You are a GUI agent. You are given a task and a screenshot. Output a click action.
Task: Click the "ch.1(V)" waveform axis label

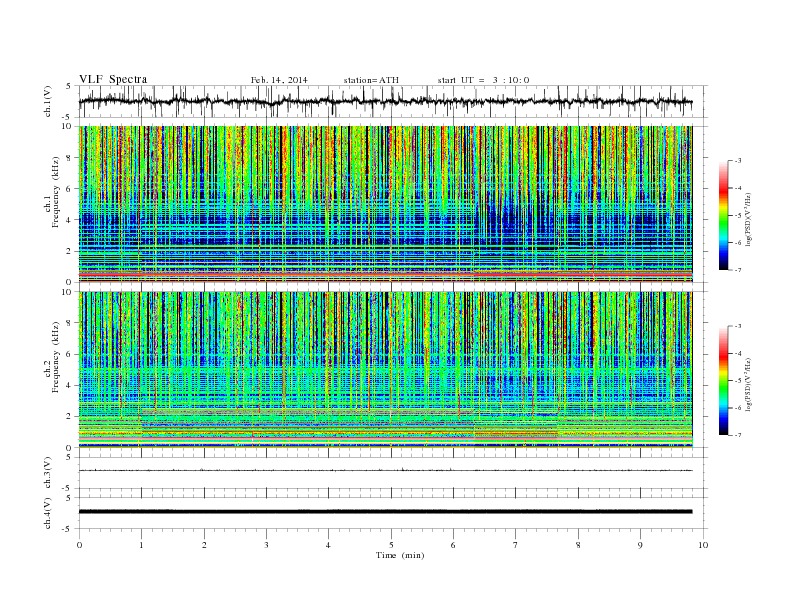click(48, 101)
